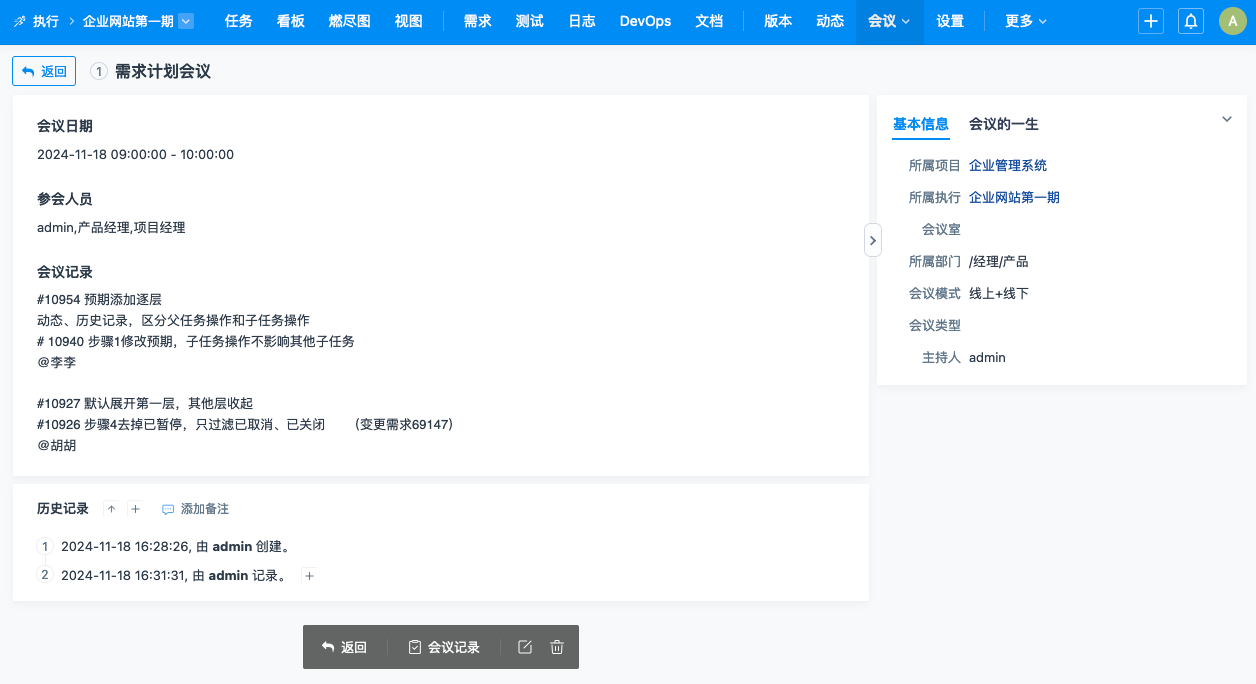
Task: Expand all history entries with plus icon
Action: click(135, 509)
